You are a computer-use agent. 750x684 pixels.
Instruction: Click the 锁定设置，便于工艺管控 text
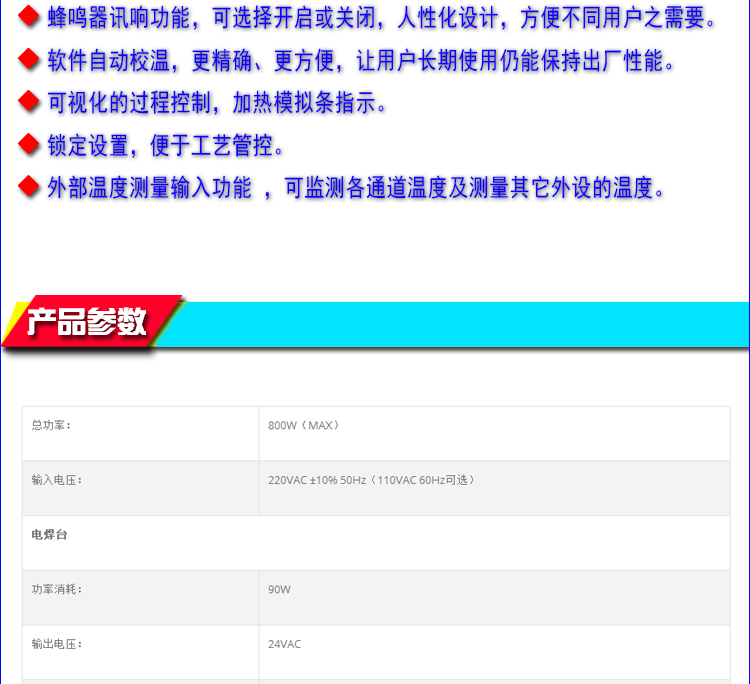click(x=166, y=145)
